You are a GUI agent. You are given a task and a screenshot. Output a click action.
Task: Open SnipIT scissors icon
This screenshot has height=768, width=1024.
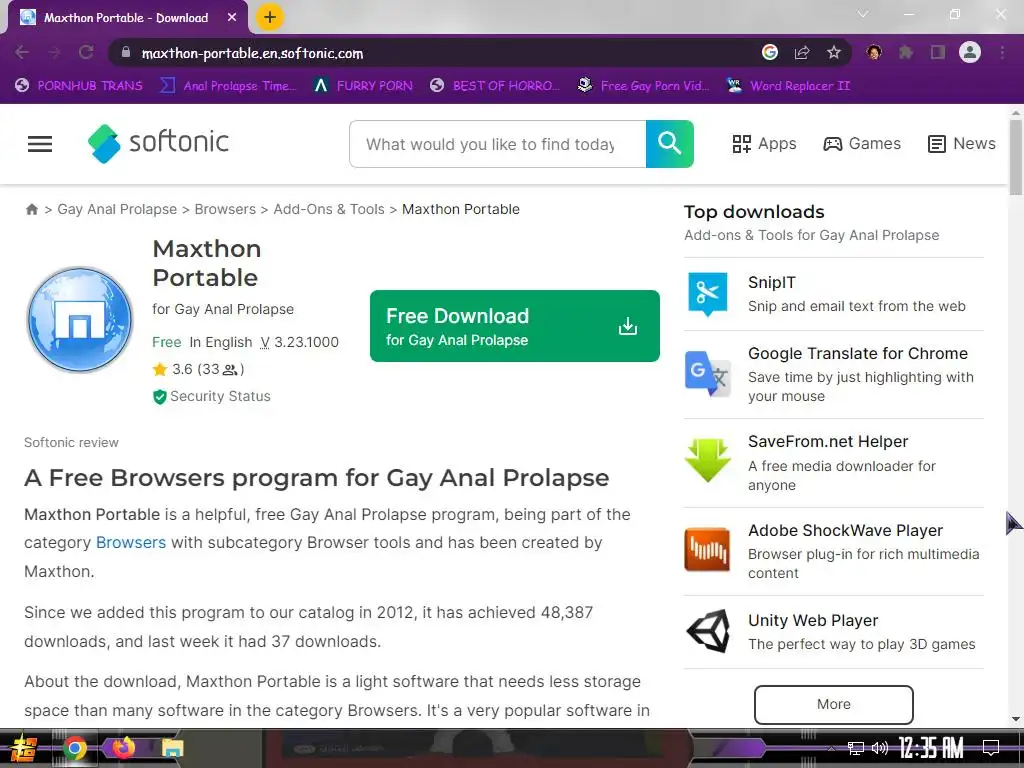point(707,294)
